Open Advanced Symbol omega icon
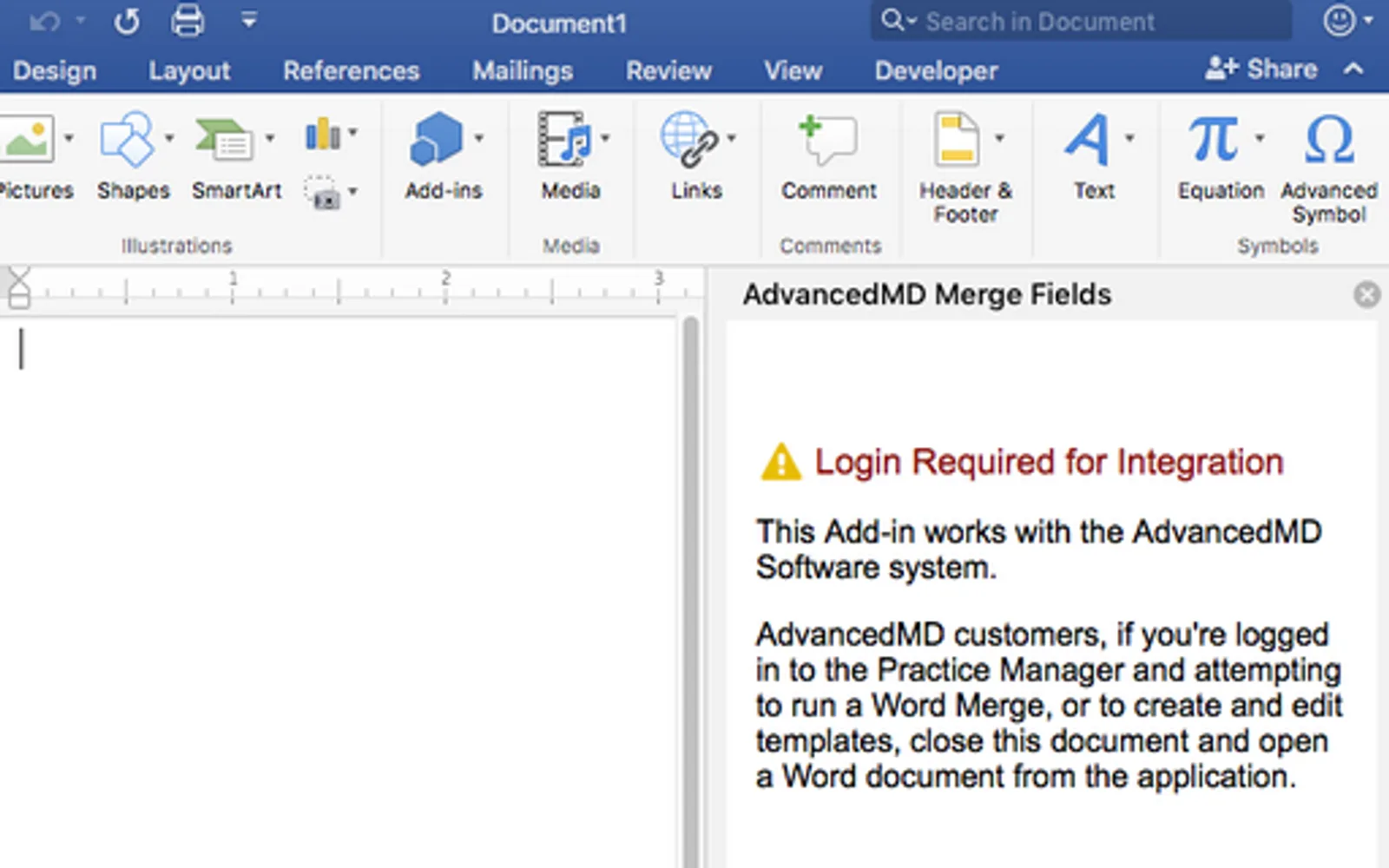This screenshot has width=1389, height=868. pyautogui.click(x=1329, y=139)
